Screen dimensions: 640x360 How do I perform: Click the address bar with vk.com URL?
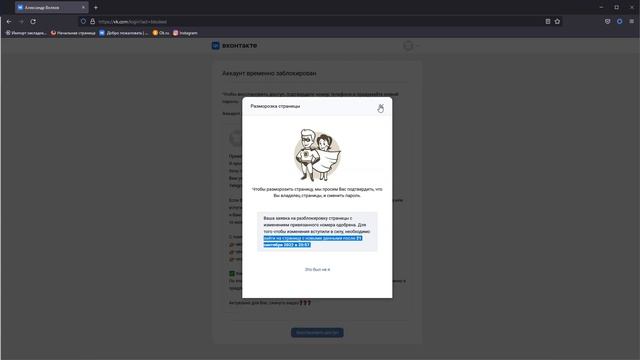(x=320, y=21)
